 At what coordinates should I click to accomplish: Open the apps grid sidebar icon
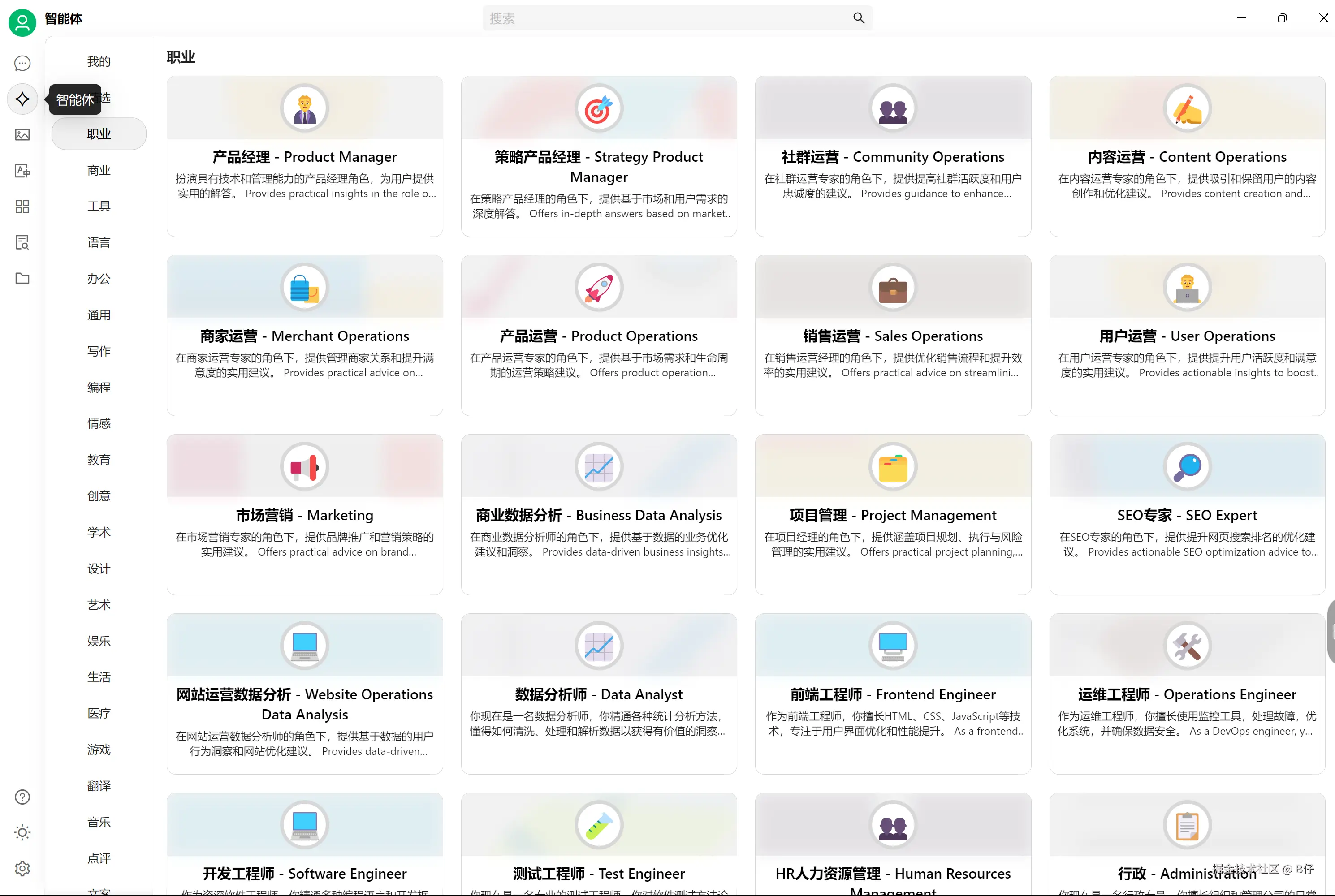tap(22, 206)
